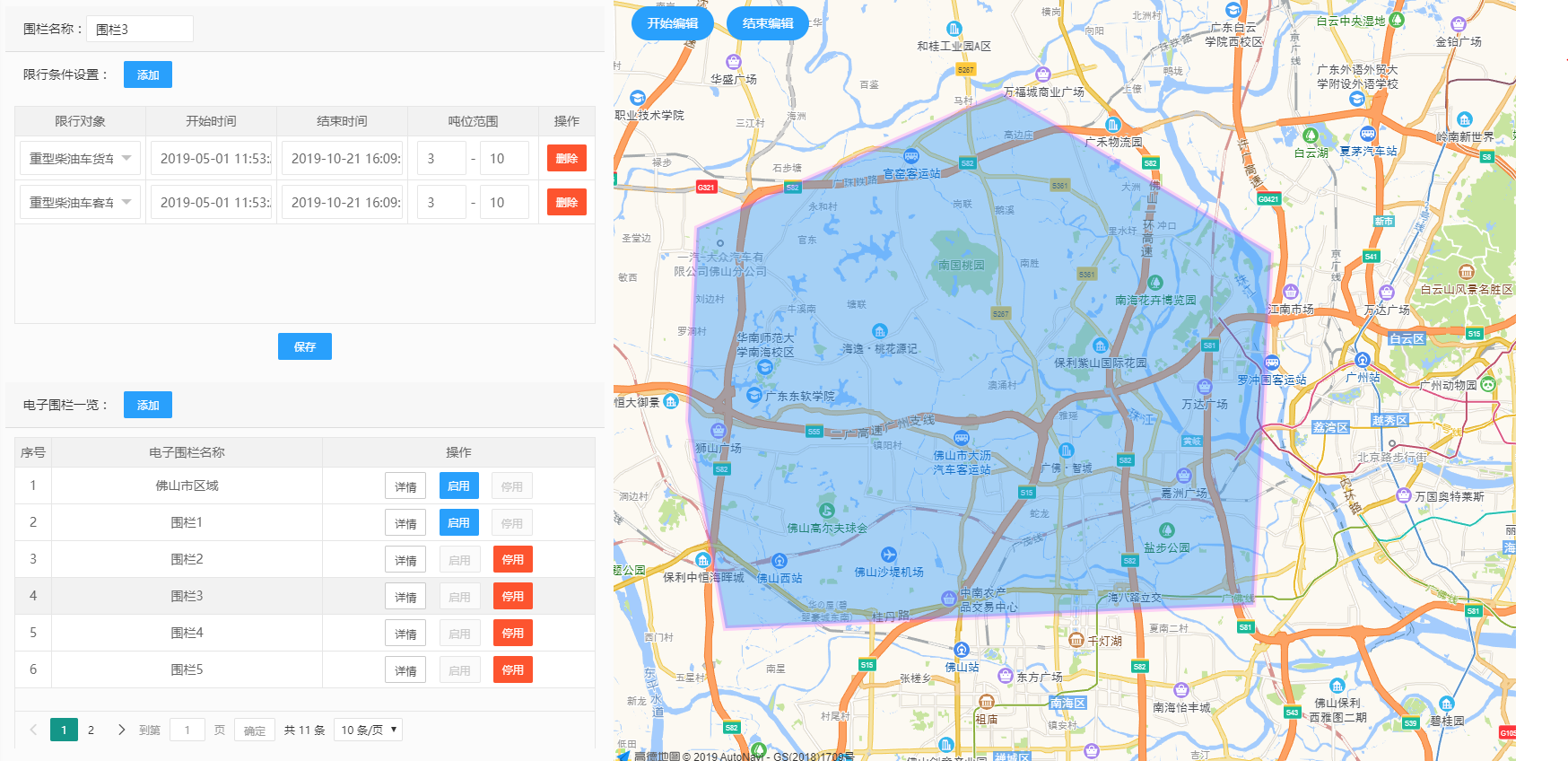The height and width of the screenshot is (761, 1568).
Task: Click the blue 保存 button
Action: click(x=304, y=346)
